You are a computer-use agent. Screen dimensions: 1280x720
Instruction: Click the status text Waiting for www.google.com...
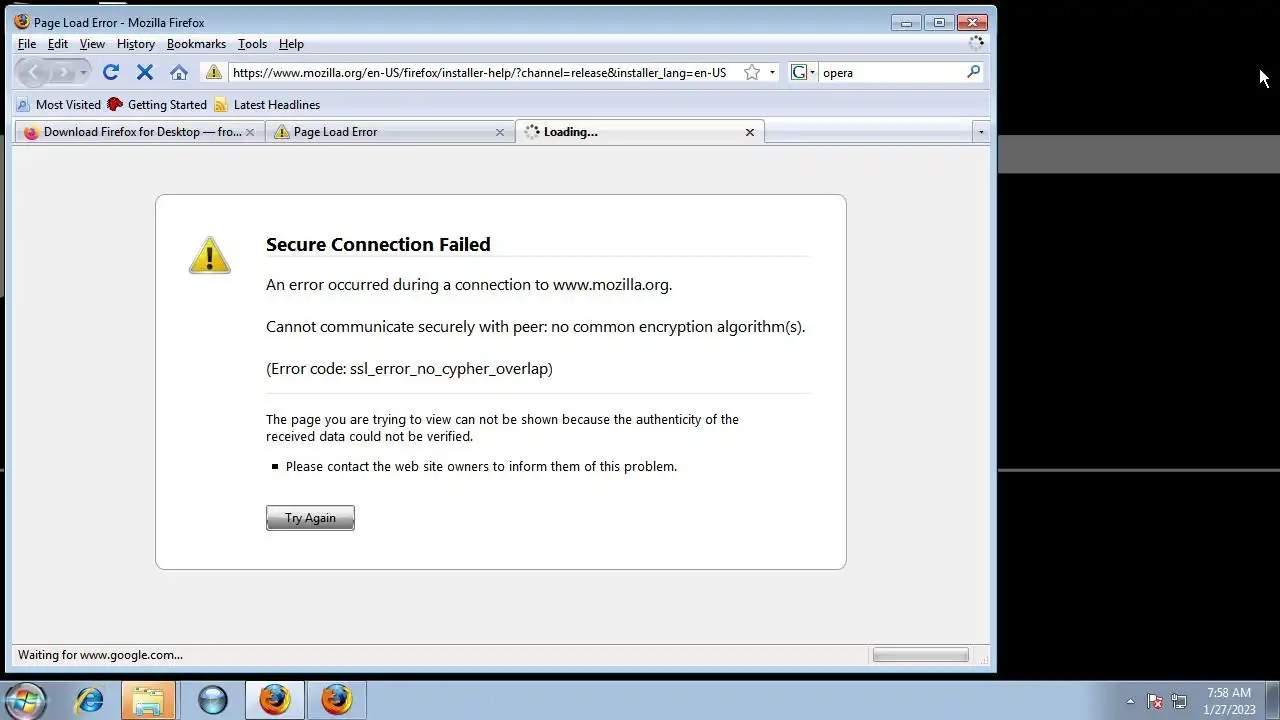pos(100,655)
